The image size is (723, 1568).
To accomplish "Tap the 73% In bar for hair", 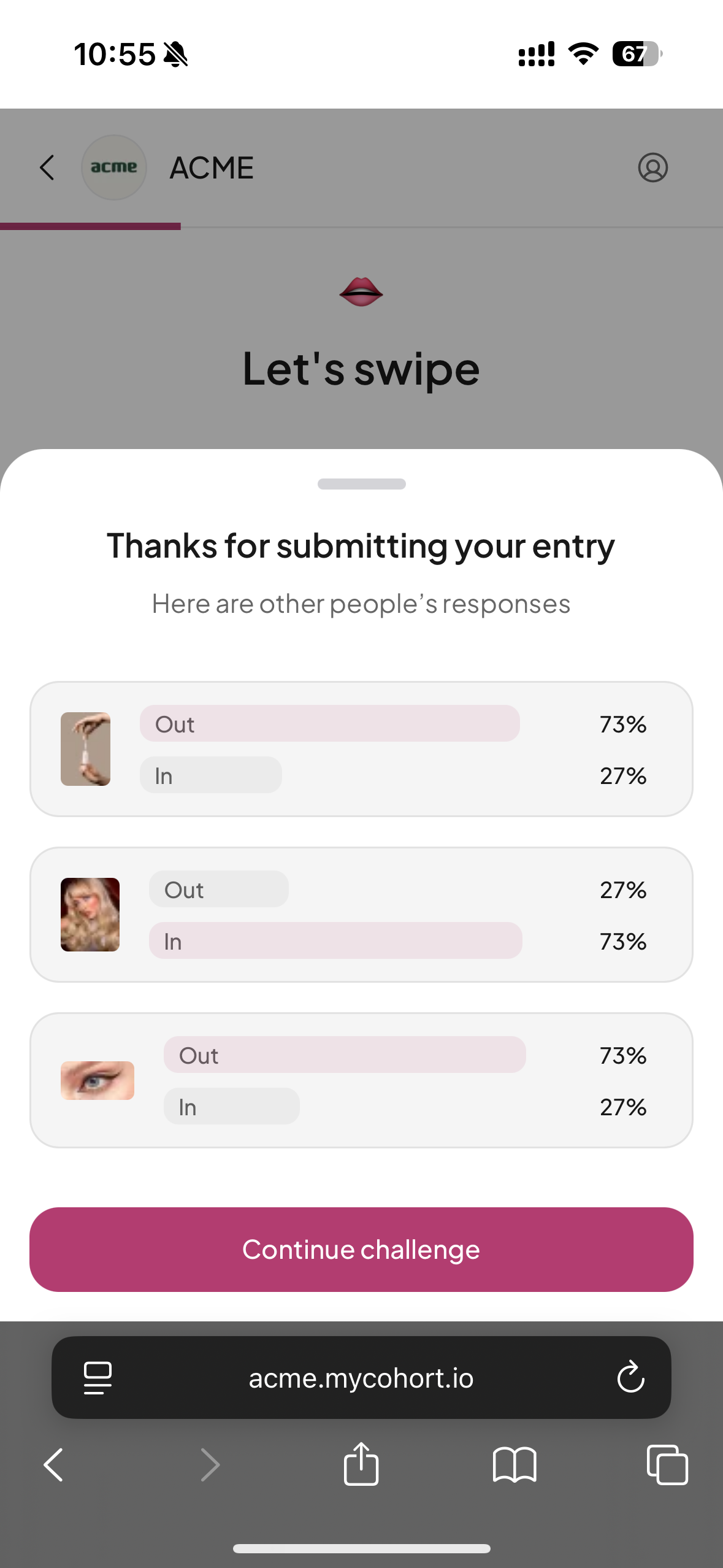I will (335, 940).
